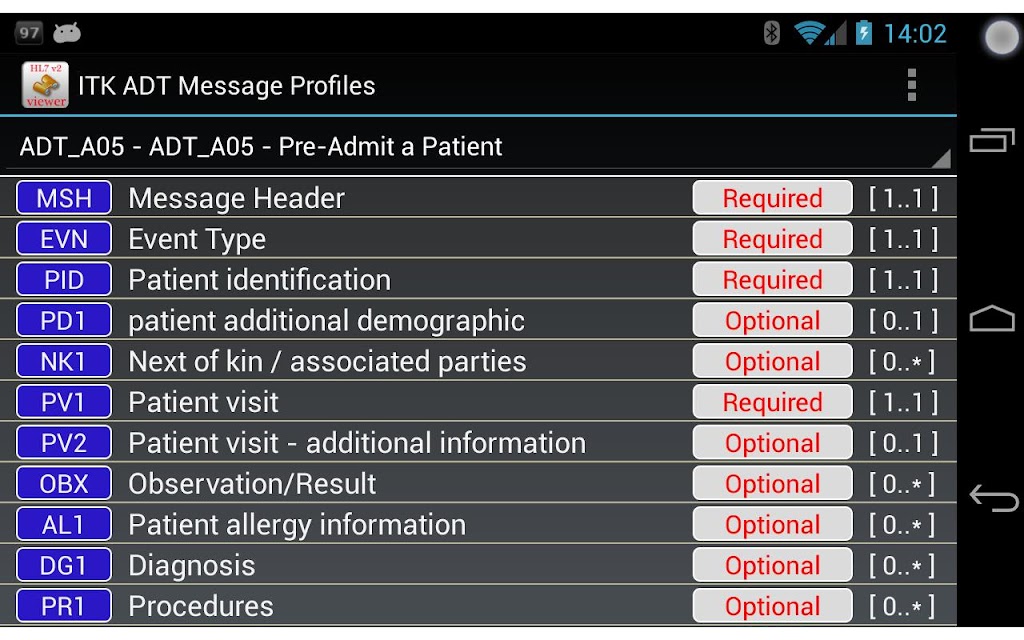1024x640 pixels.
Task: Open the three-dot overflow menu
Action: 911,85
